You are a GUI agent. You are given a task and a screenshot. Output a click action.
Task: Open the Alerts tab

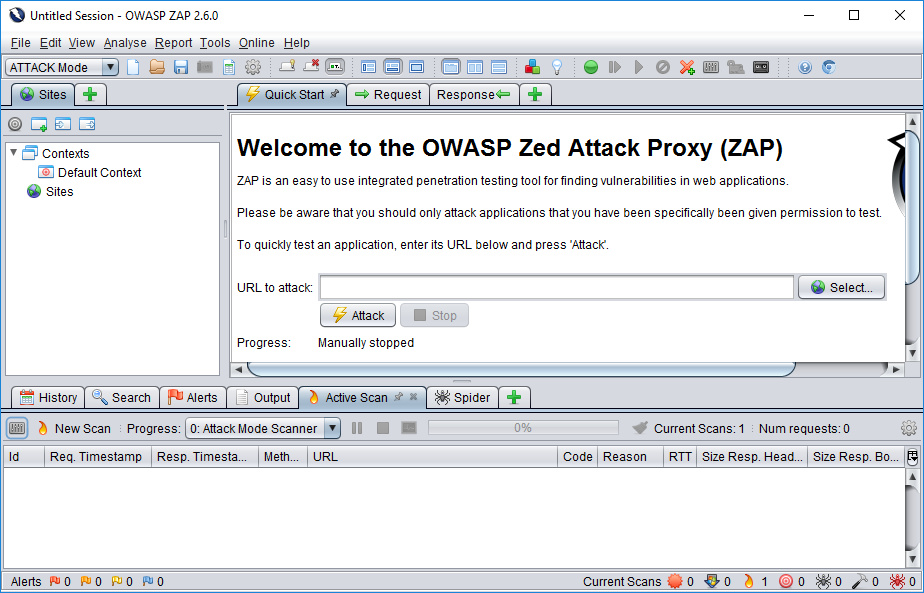click(x=193, y=397)
